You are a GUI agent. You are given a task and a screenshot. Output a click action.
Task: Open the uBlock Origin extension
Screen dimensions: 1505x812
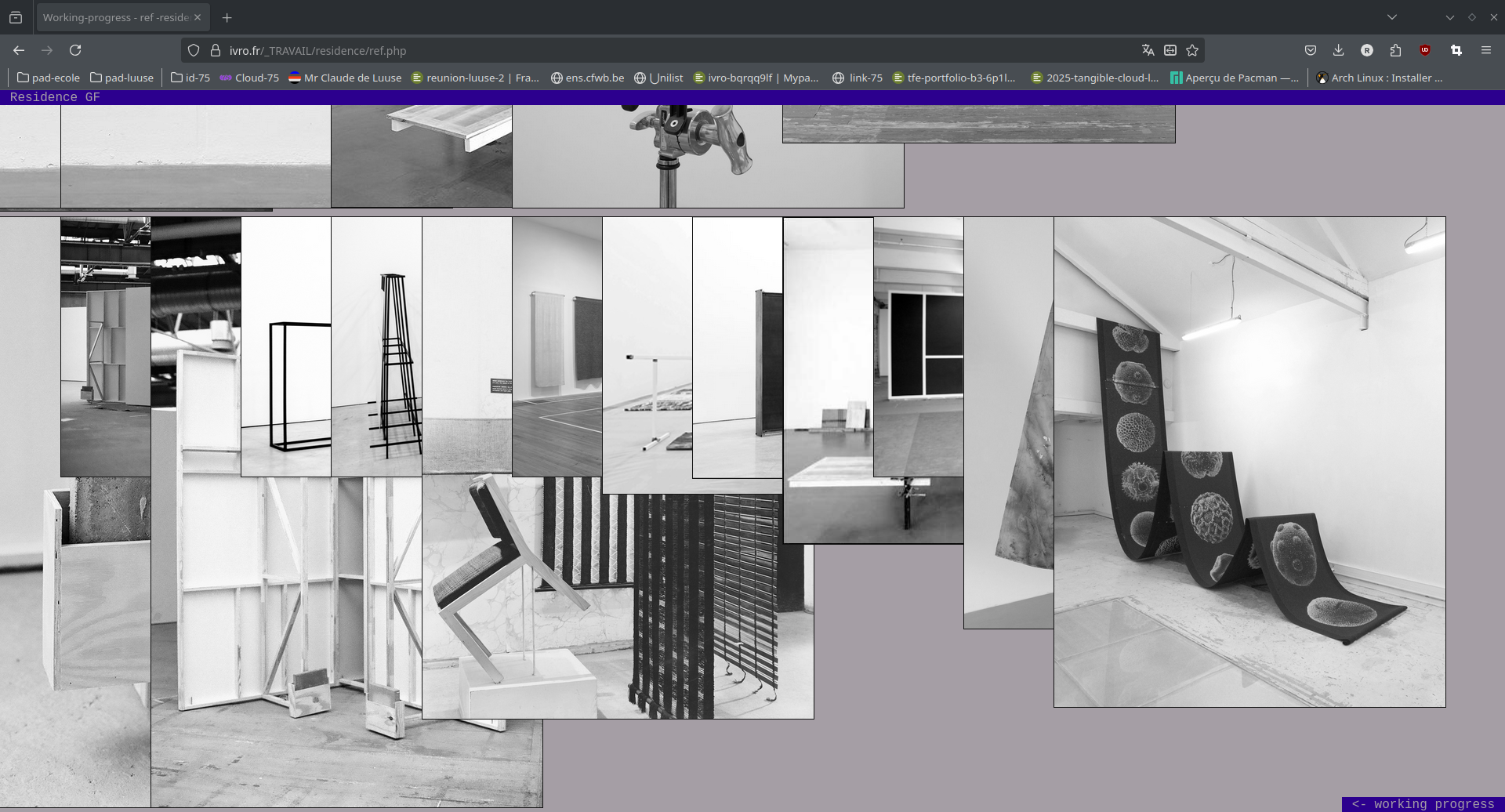pyautogui.click(x=1425, y=50)
